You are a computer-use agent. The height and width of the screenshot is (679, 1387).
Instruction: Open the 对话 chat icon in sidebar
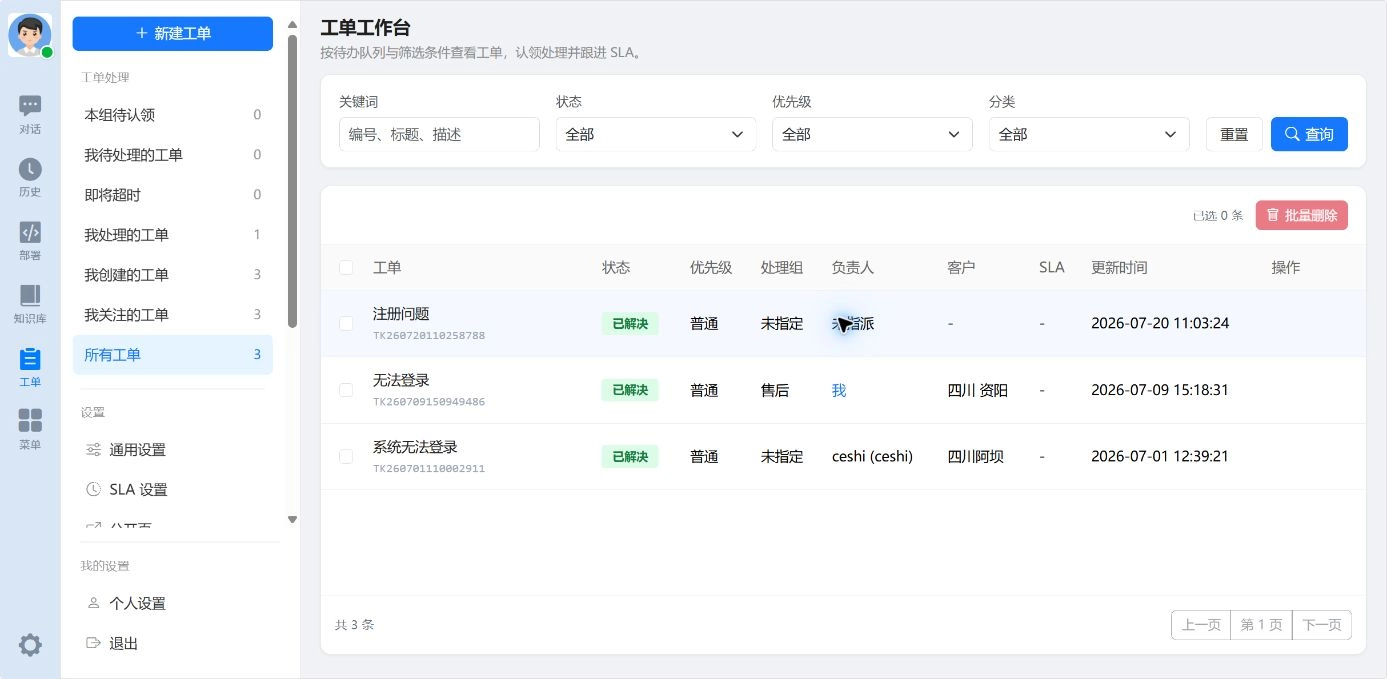(x=30, y=106)
